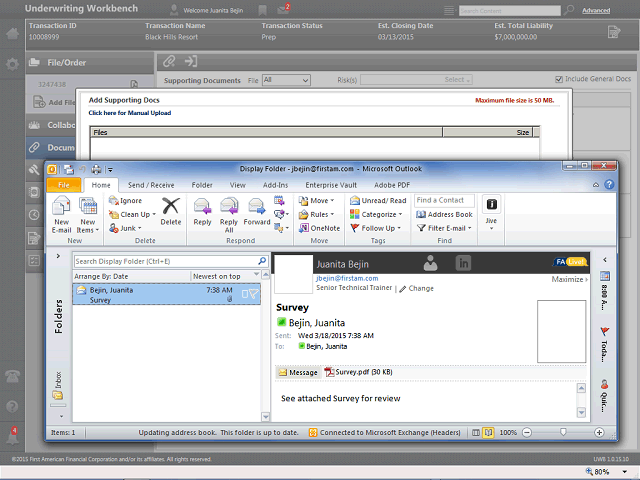Open the Enterprise Vault tab
Image resolution: width=640 pixels, height=480 pixels.
click(331, 185)
